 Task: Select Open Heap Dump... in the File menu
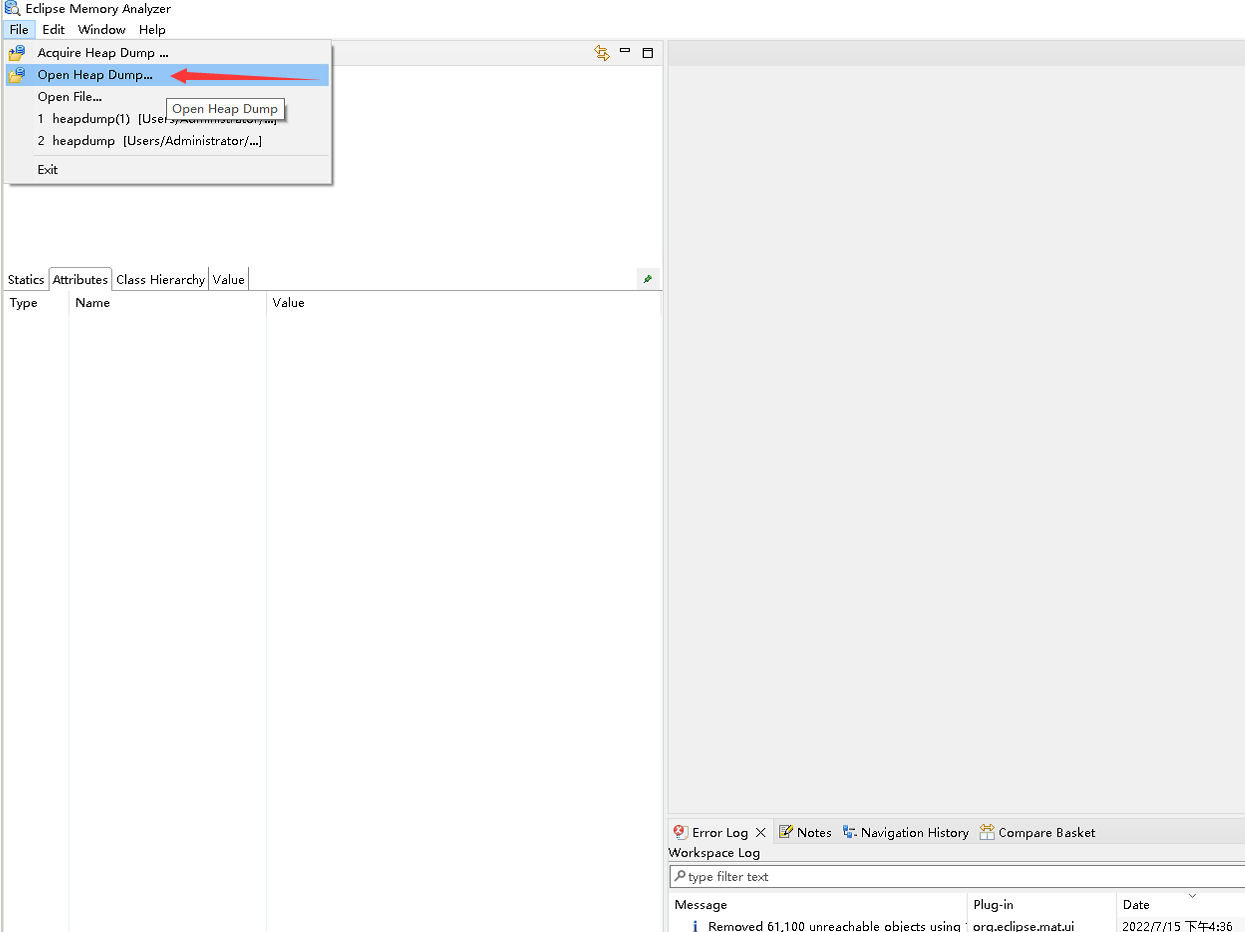point(167,75)
